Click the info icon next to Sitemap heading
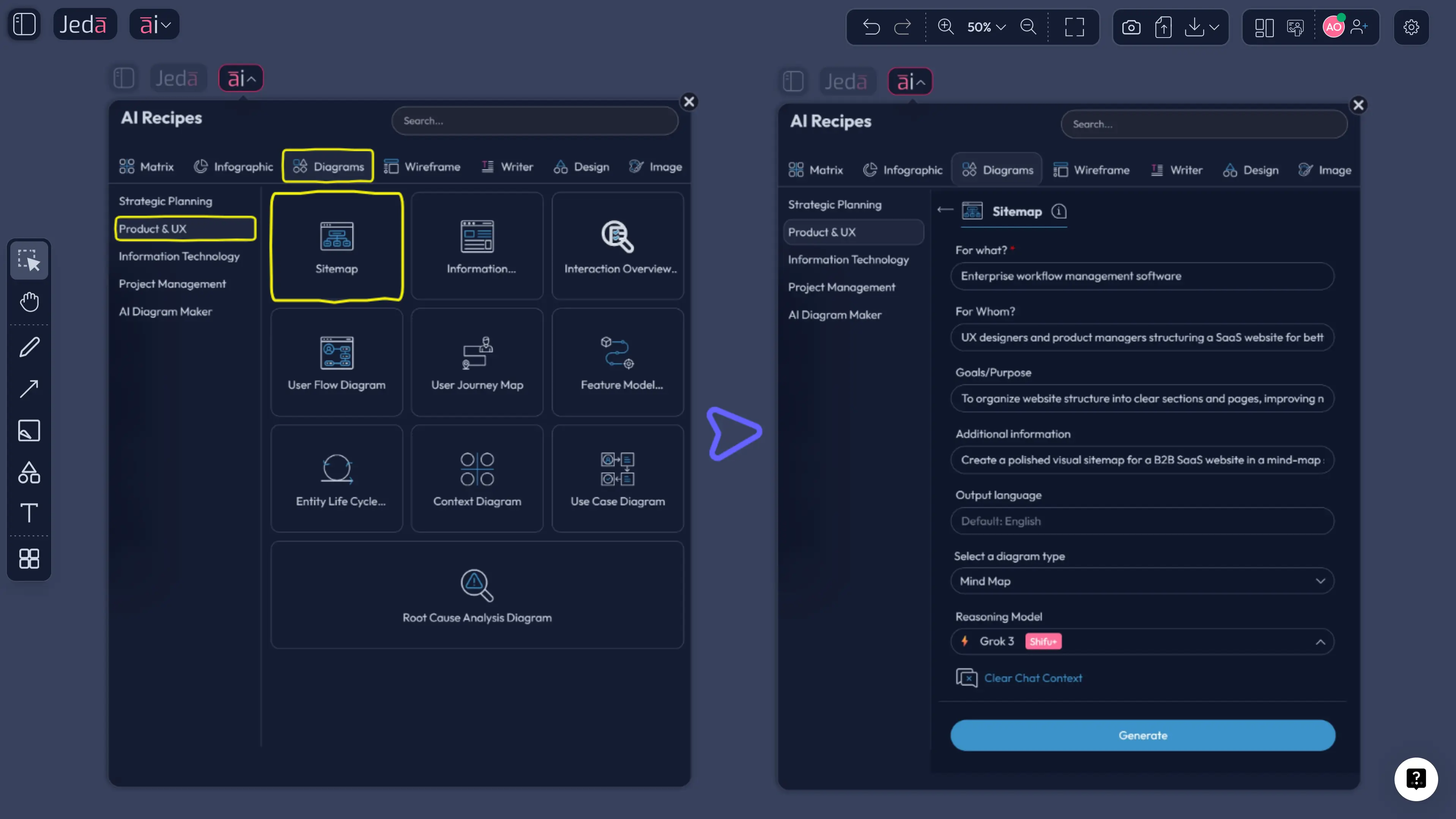The height and width of the screenshot is (819, 1456). (x=1059, y=212)
